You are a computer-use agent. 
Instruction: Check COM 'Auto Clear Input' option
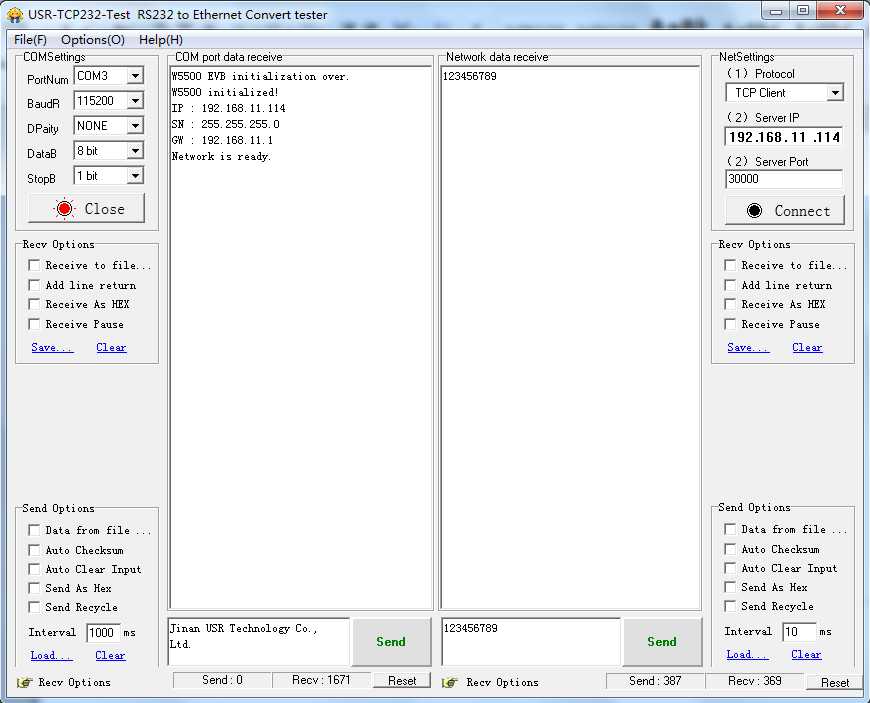[34, 569]
